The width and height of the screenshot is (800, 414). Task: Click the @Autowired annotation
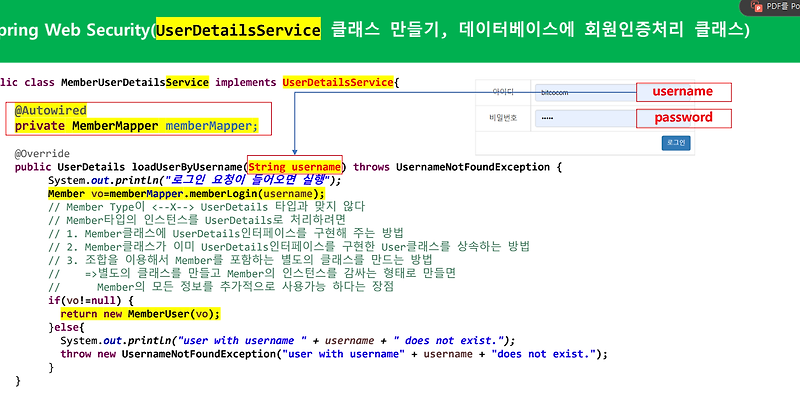(x=51, y=110)
